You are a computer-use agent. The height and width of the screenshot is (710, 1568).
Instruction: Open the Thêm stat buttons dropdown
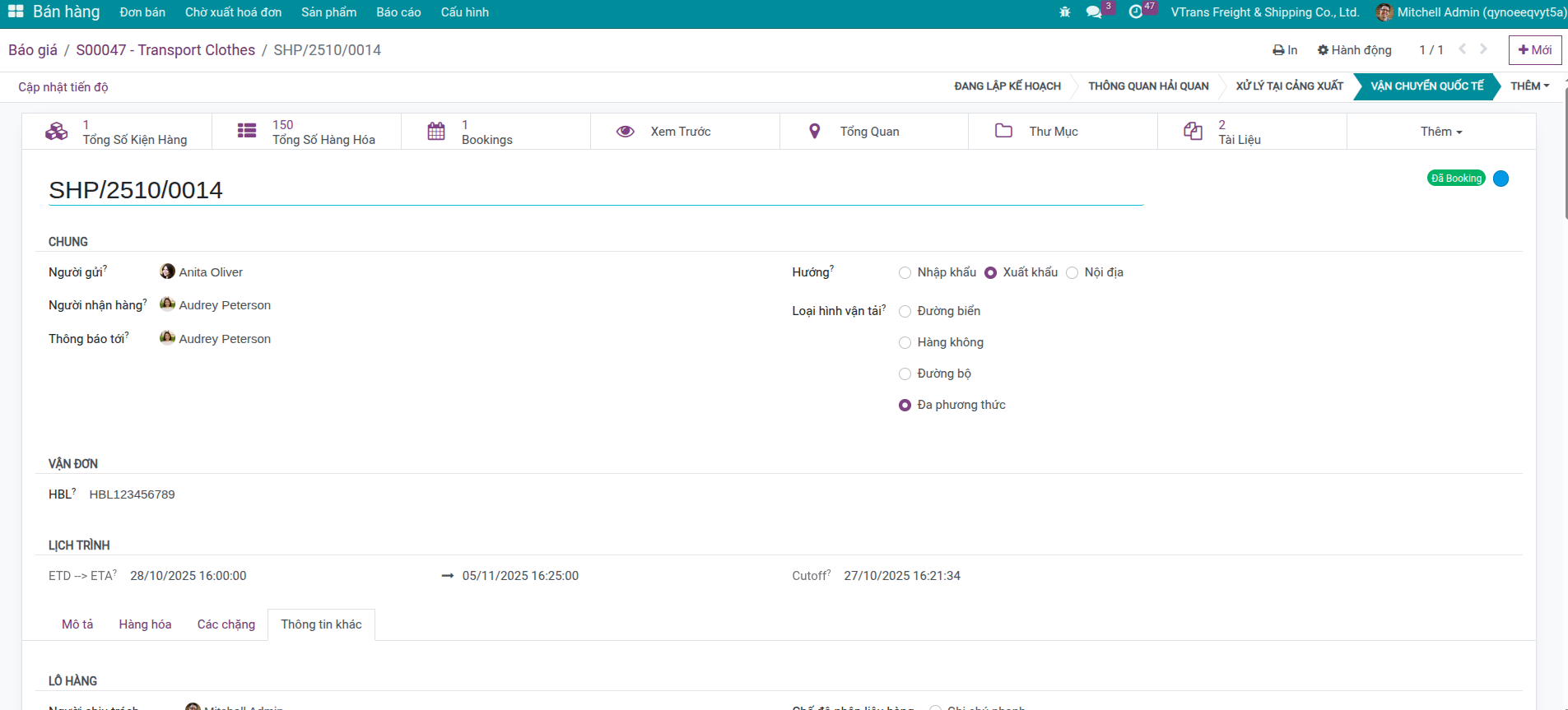pos(1440,132)
